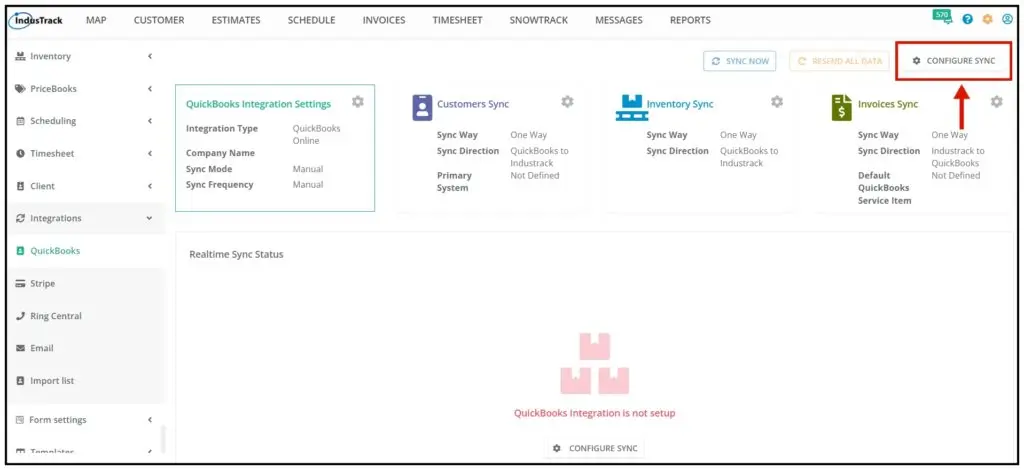Select Ring Central in the sidebar
The height and width of the screenshot is (470, 1024).
[x=56, y=316]
